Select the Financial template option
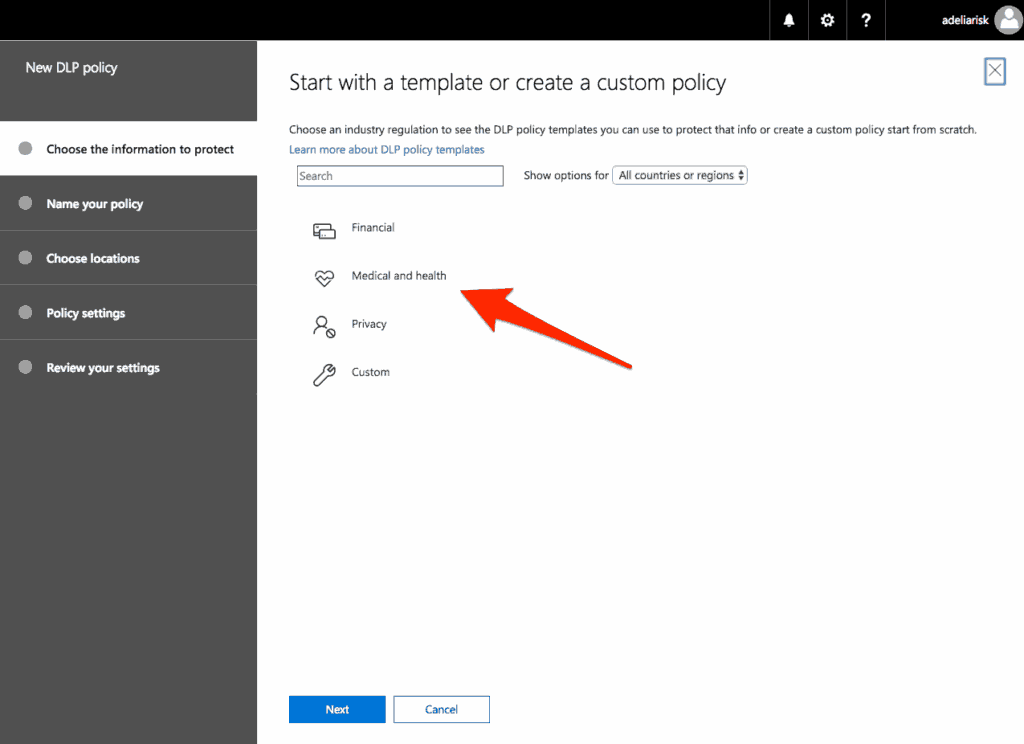Image resolution: width=1024 pixels, height=744 pixels. [x=372, y=228]
